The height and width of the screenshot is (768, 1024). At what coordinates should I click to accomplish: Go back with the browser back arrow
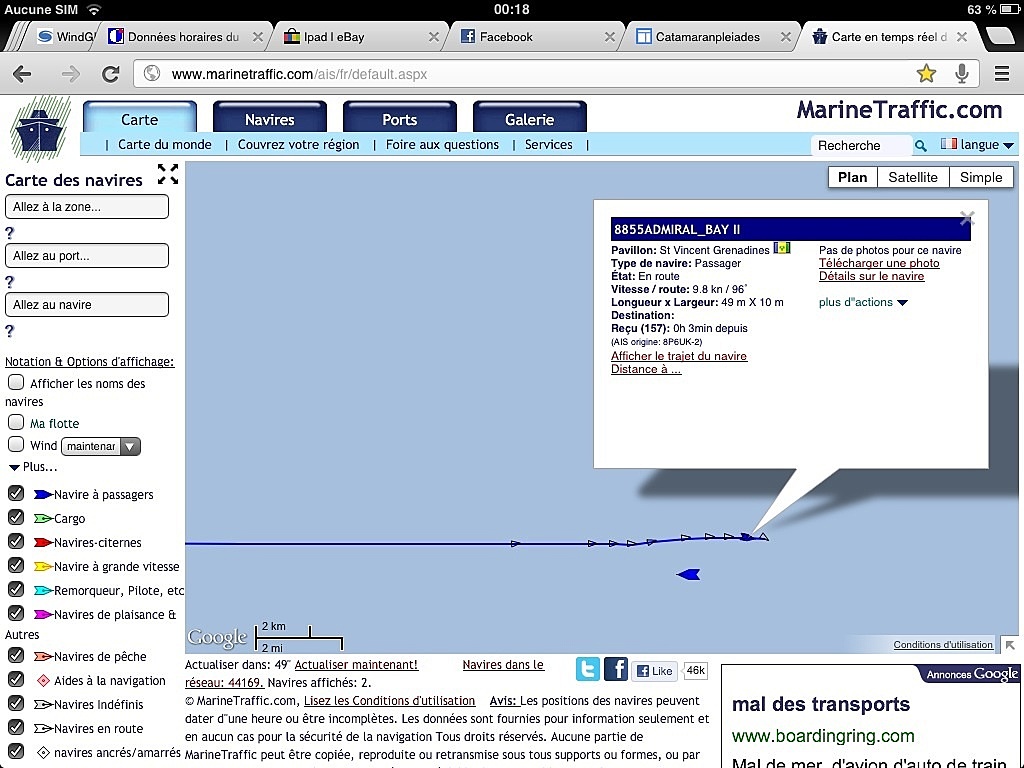(22, 74)
